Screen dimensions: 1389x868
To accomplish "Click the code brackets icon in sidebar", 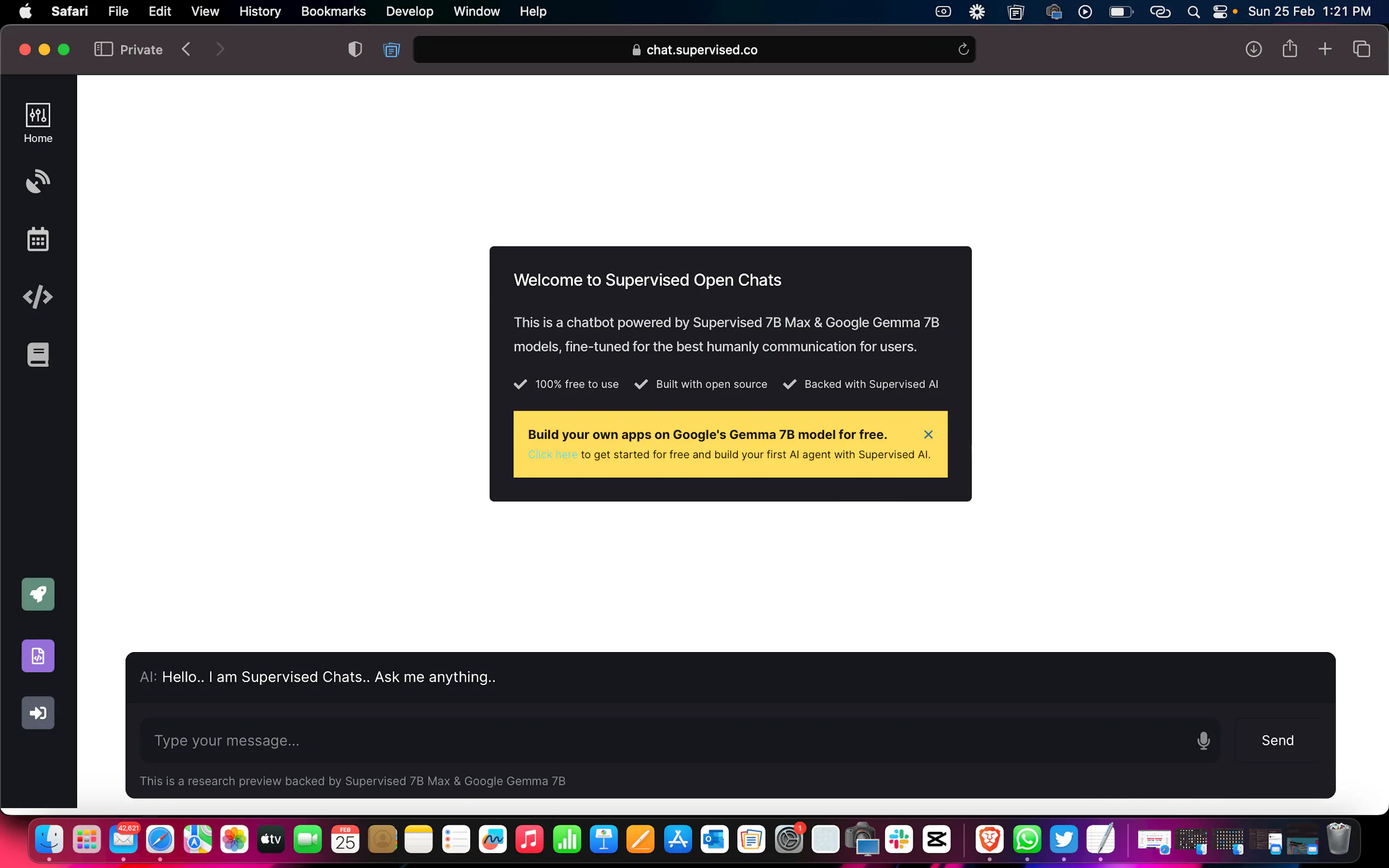I will pos(38,297).
